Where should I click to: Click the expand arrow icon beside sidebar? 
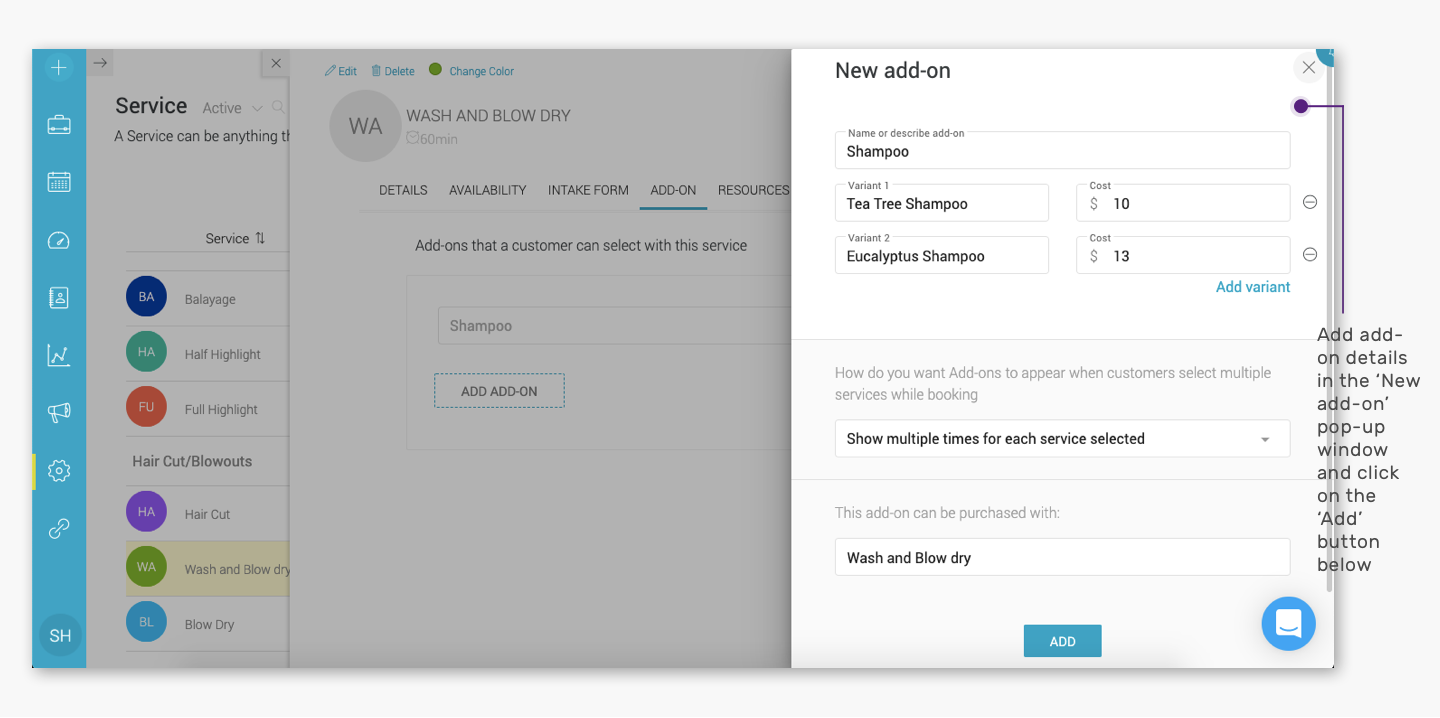100,63
